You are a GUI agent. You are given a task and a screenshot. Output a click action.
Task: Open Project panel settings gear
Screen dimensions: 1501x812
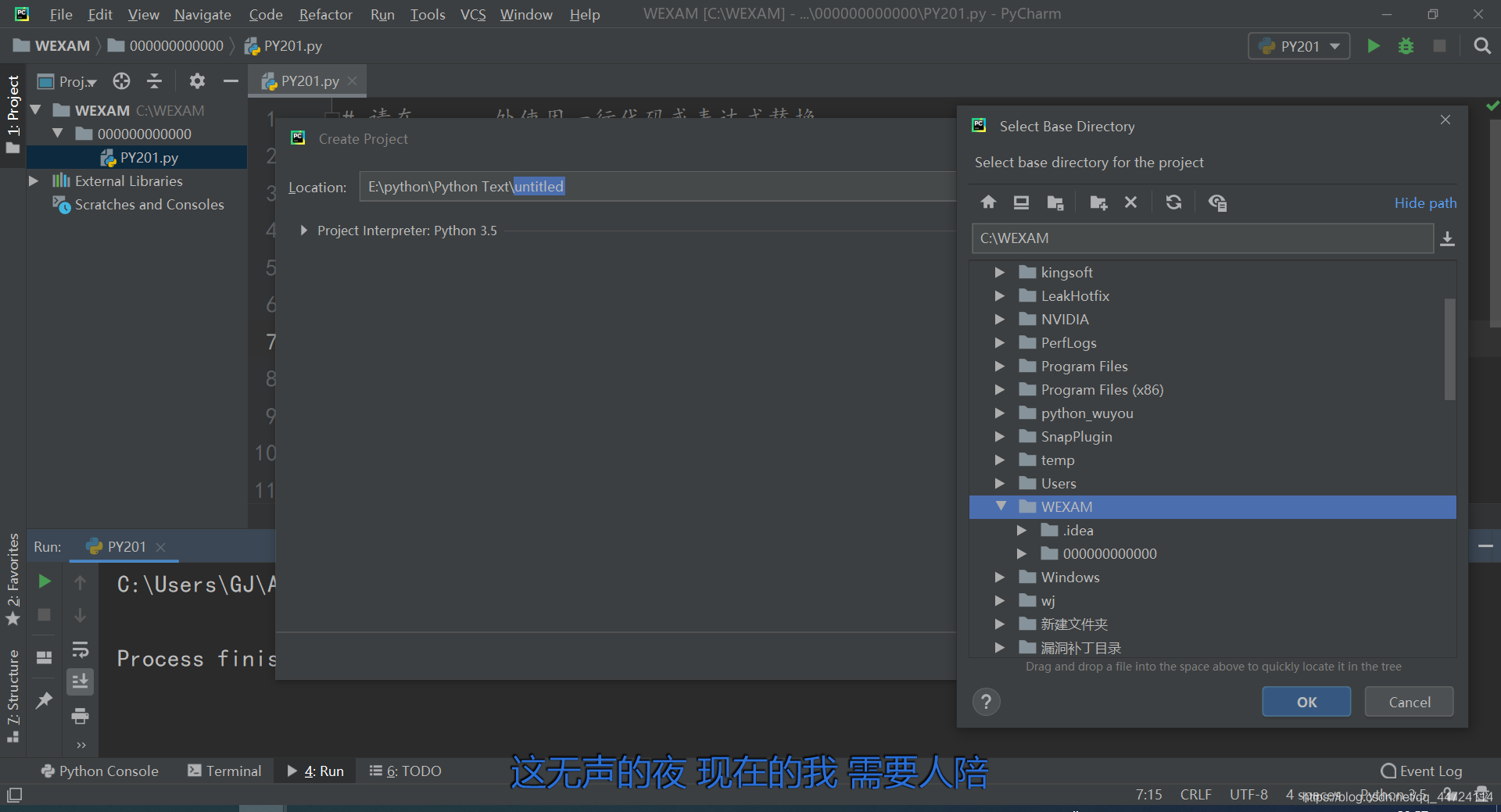click(x=197, y=81)
